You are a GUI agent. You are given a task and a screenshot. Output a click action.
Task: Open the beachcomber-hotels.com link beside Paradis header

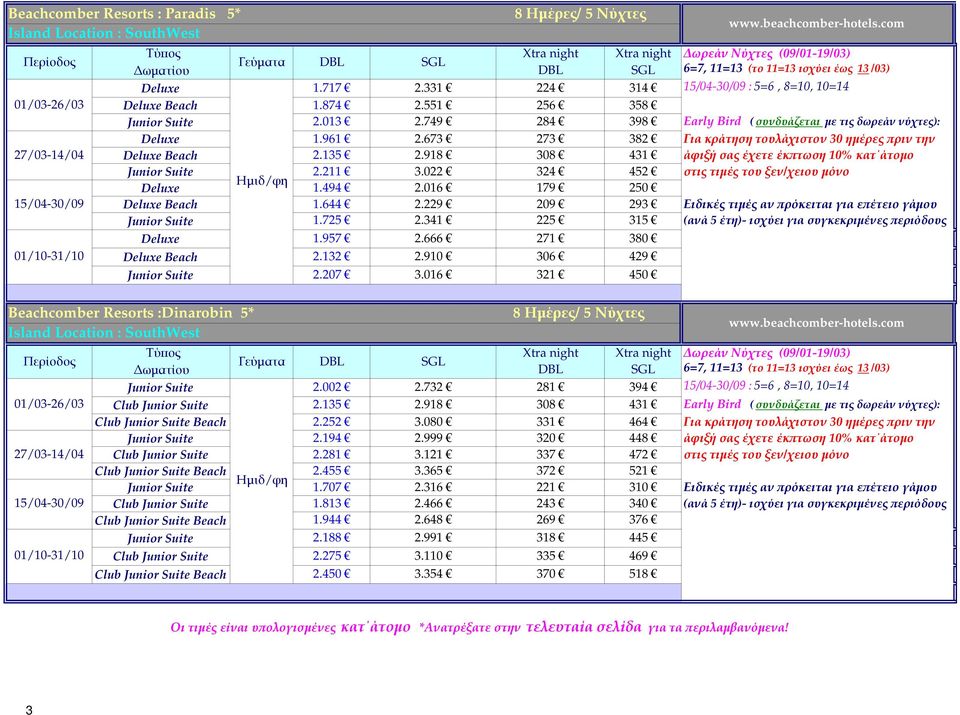(816, 23)
